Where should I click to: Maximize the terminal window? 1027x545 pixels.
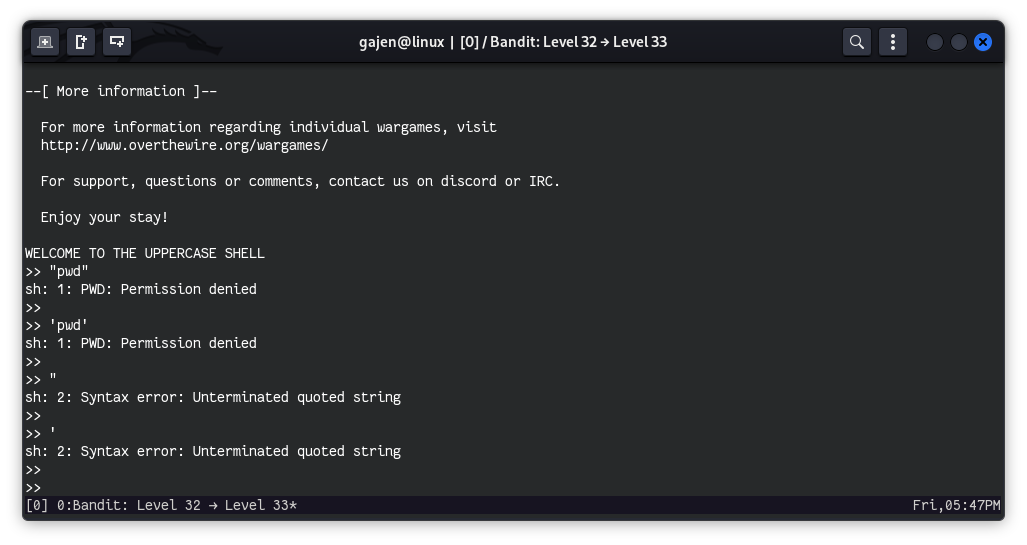pos(959,42)
